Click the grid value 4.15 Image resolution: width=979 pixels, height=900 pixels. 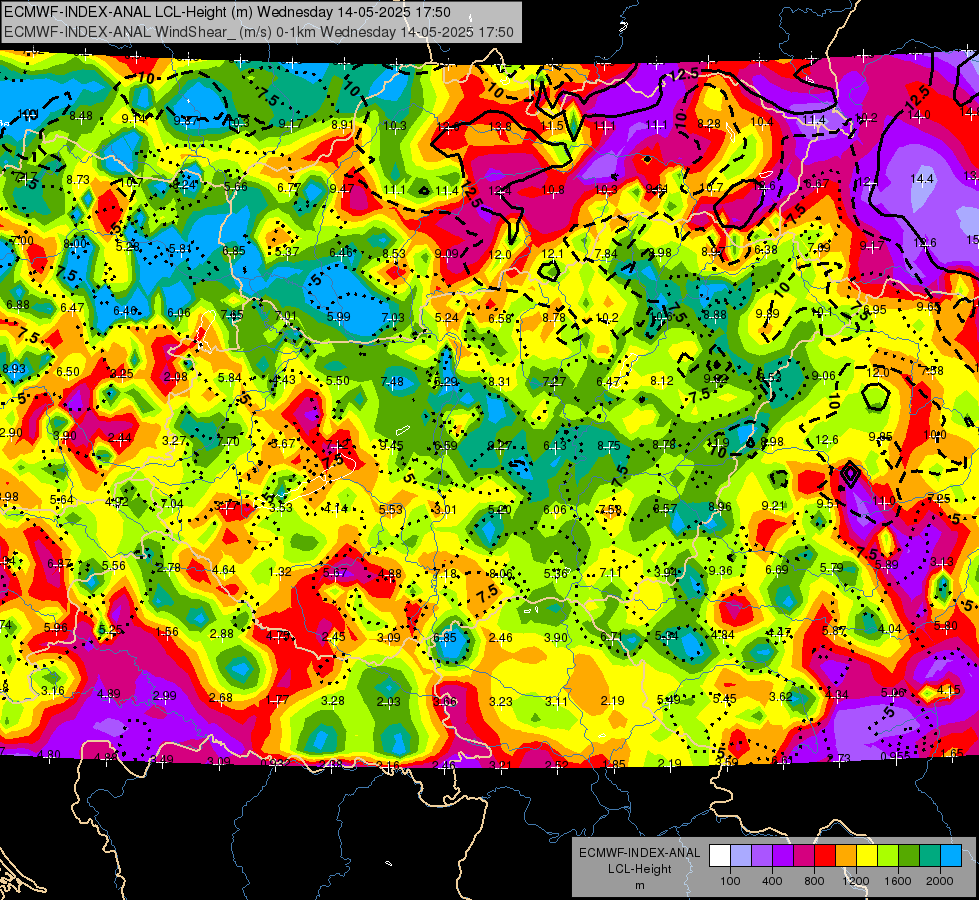pos(948,691)
